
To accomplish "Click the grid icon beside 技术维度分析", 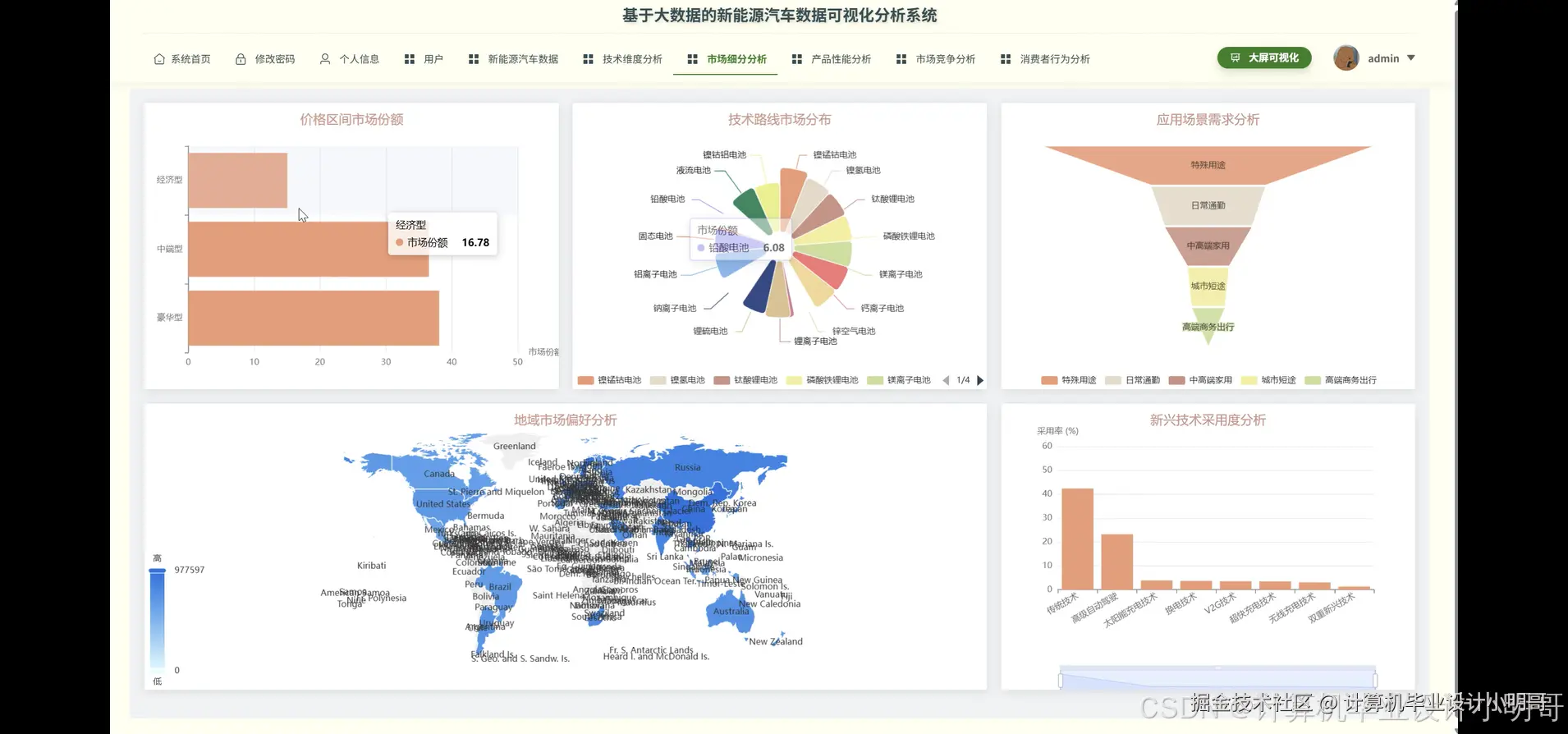I will tap(588, 59).
